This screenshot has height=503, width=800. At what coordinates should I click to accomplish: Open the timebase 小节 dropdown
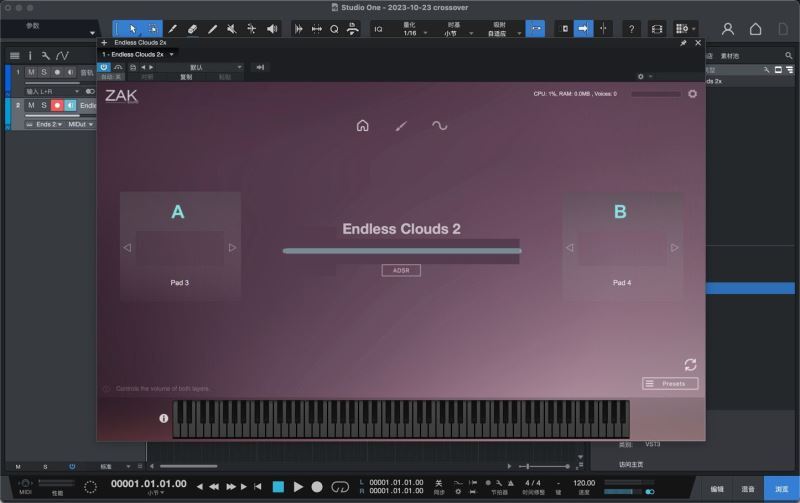(x=457, y=33)
